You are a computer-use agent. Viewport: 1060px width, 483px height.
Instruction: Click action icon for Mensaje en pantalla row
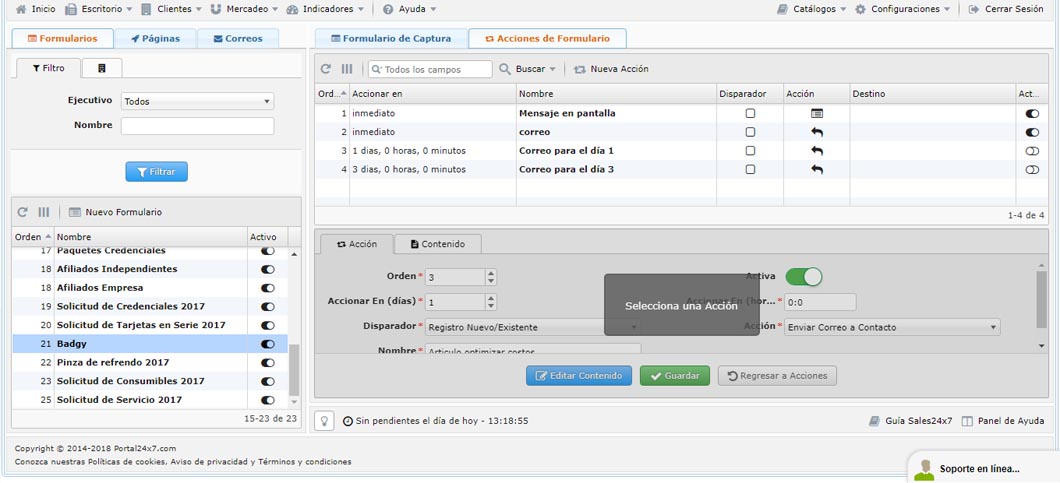point(817,114)
